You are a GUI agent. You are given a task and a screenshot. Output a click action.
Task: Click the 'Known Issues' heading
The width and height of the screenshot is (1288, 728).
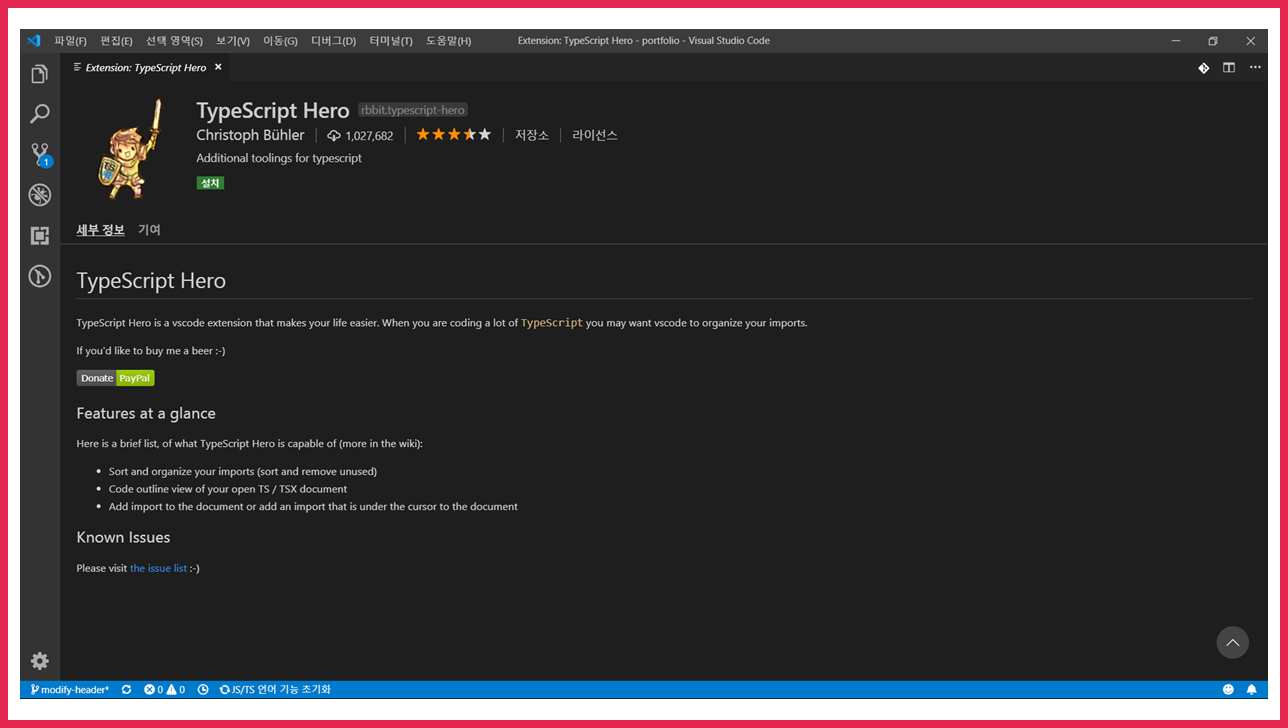[123, 537]
